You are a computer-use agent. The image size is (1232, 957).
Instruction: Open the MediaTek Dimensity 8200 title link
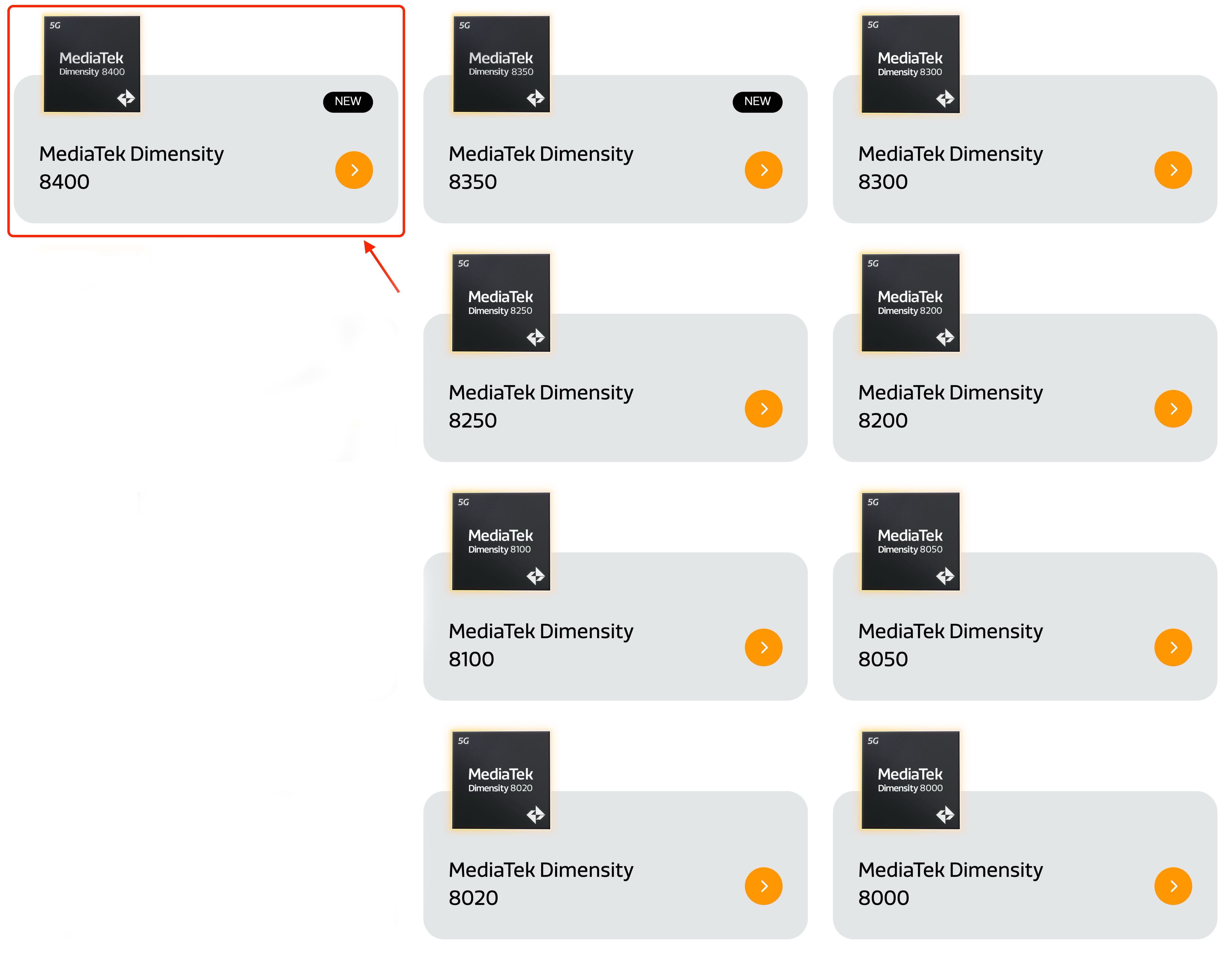tap(950, 406)
